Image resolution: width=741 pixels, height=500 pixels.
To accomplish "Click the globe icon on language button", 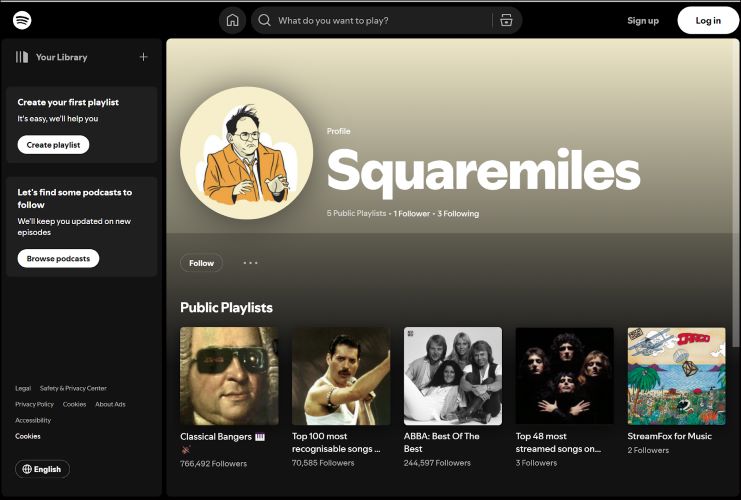I will click(x=27, y=469).
